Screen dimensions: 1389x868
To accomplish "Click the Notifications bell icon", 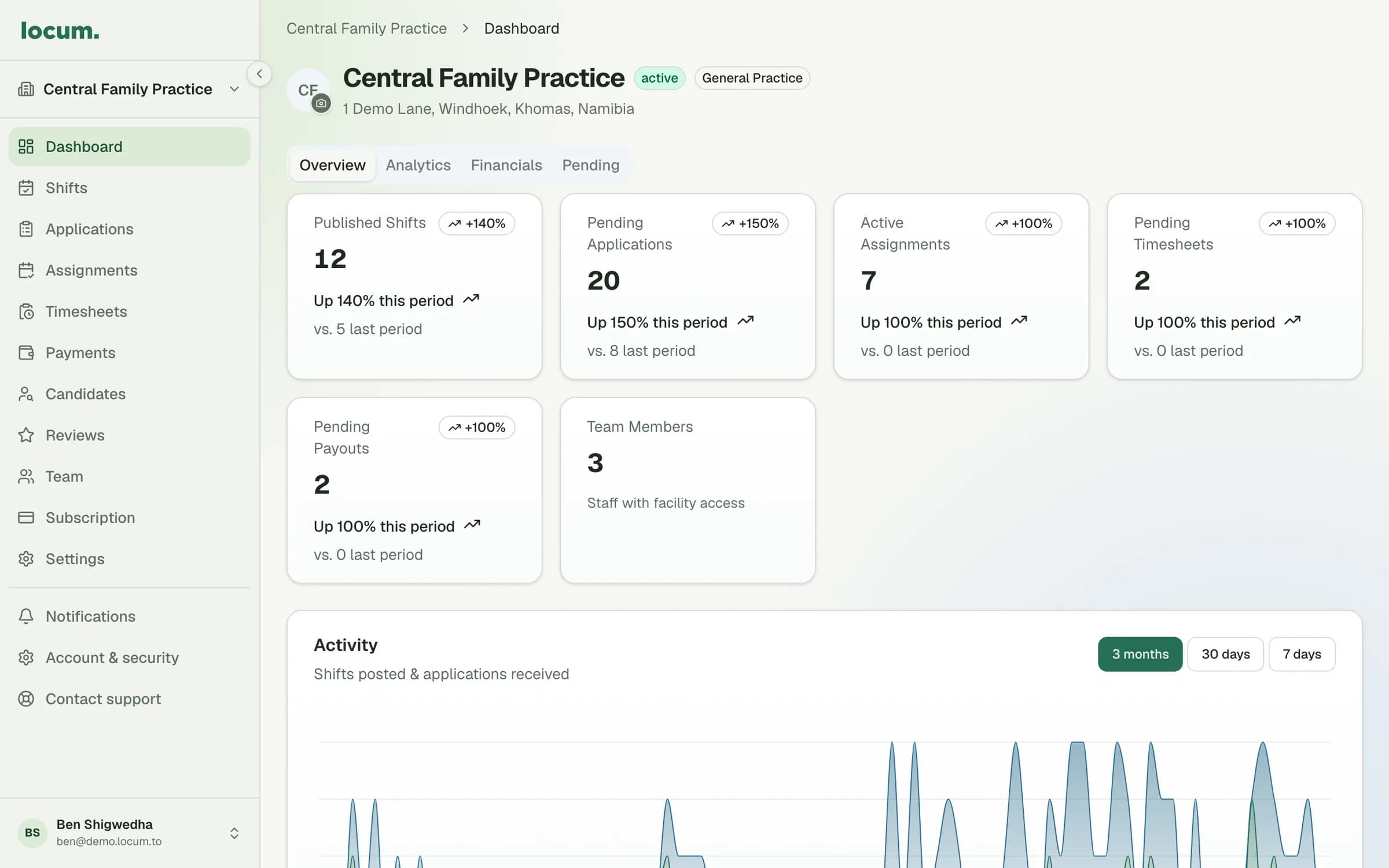I will 26,616.
